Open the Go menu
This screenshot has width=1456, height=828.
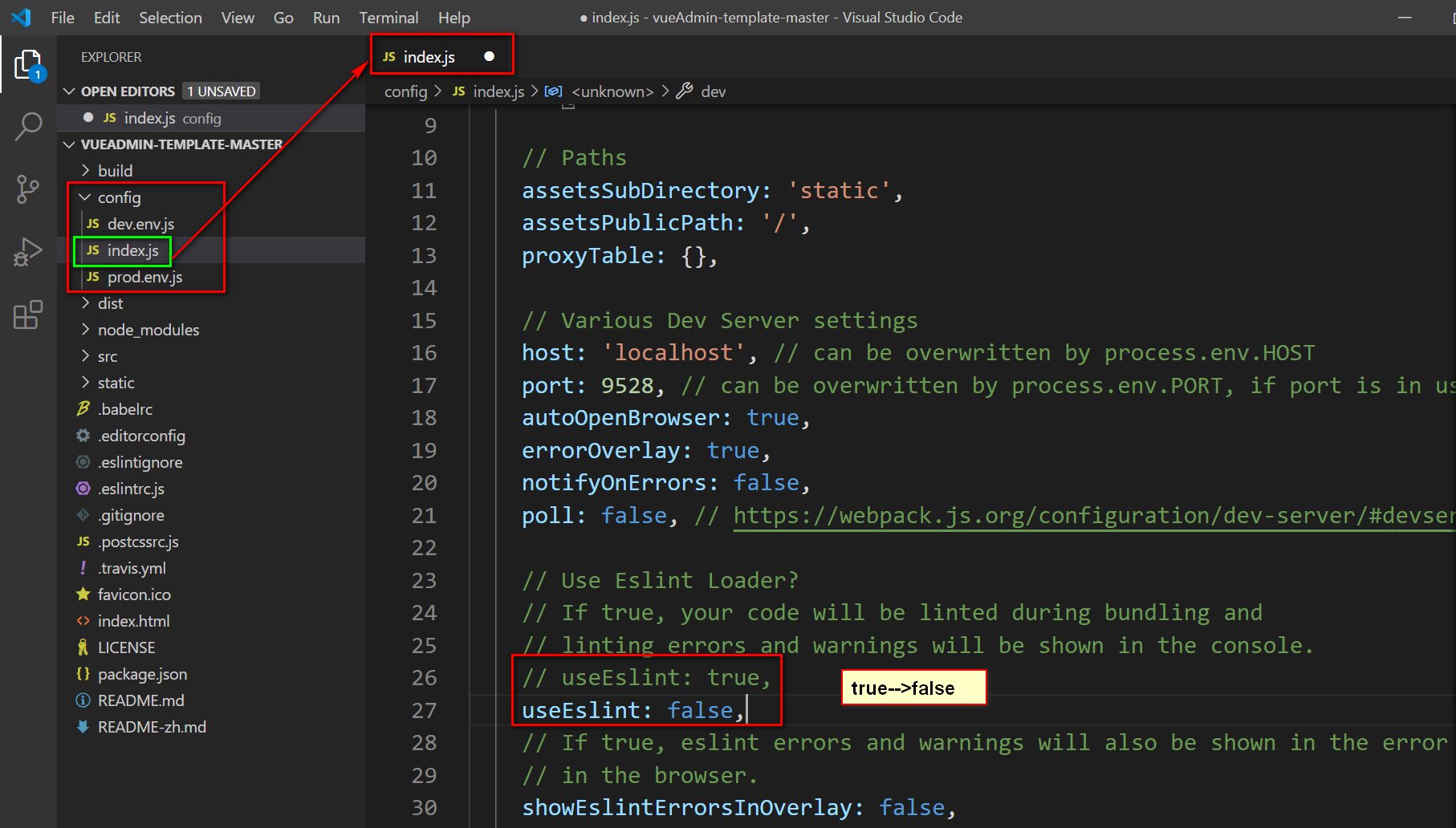283,18
